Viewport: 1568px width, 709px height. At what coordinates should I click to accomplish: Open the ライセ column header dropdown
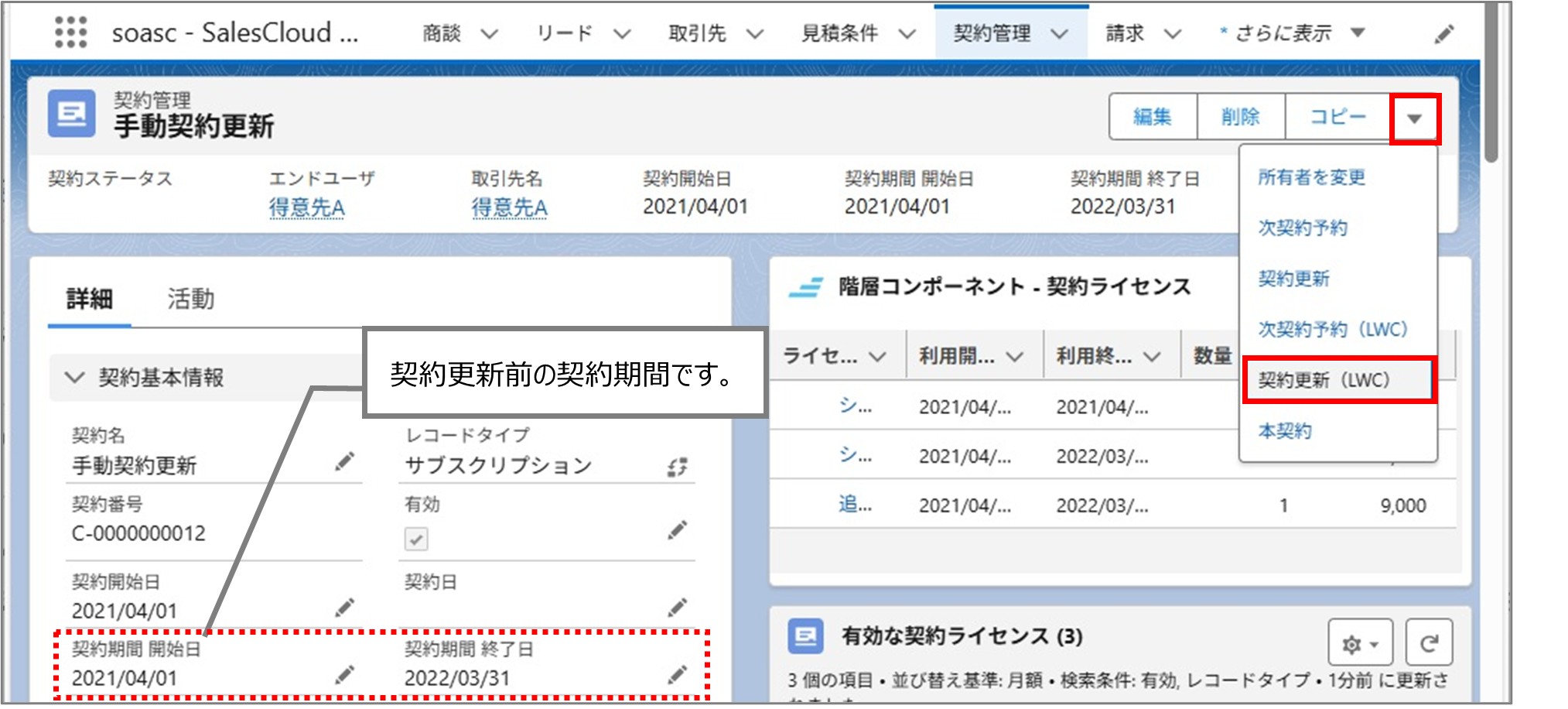877,357
